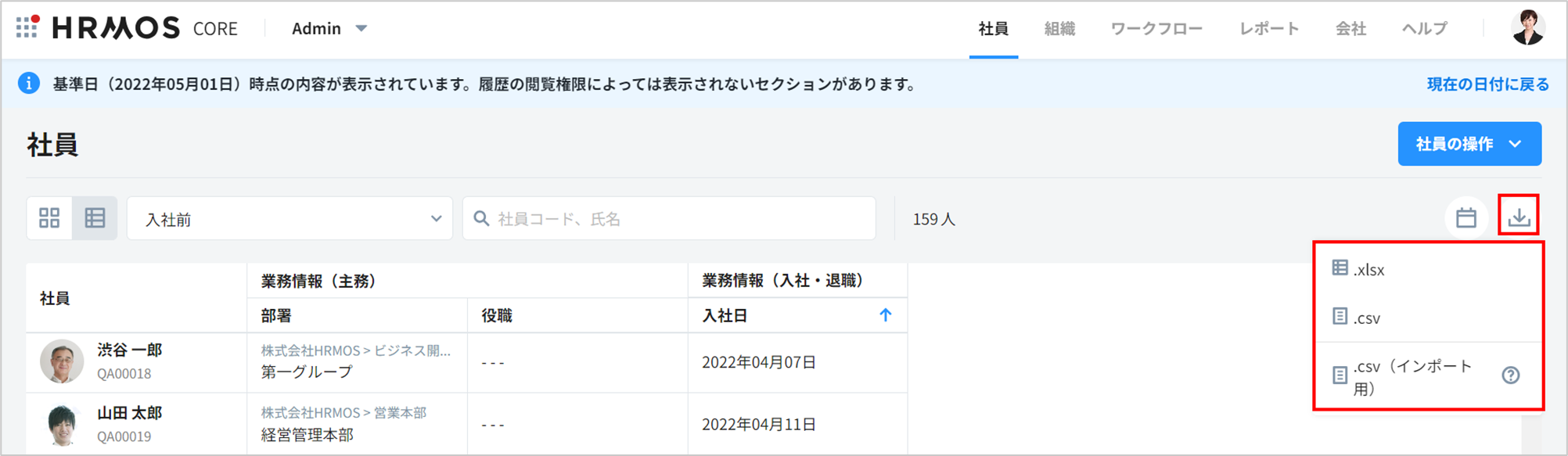Image resolution: width=1568 pixels, height=456 pixels.
Task: Open the user profile avatar
Action: tap(1527, 28)
